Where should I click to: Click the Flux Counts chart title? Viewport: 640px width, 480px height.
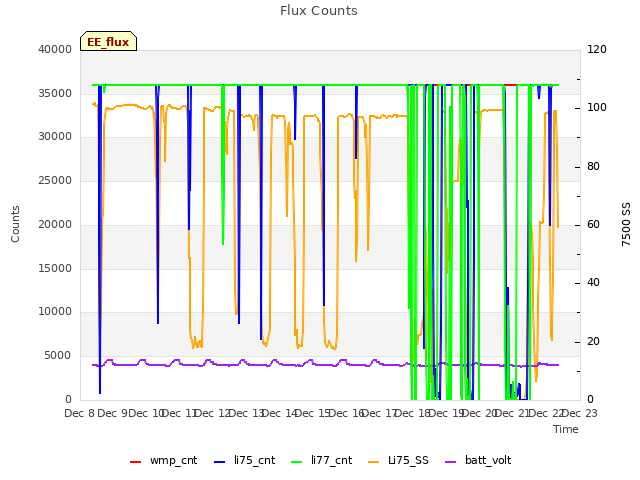click(x=319, y=11)
